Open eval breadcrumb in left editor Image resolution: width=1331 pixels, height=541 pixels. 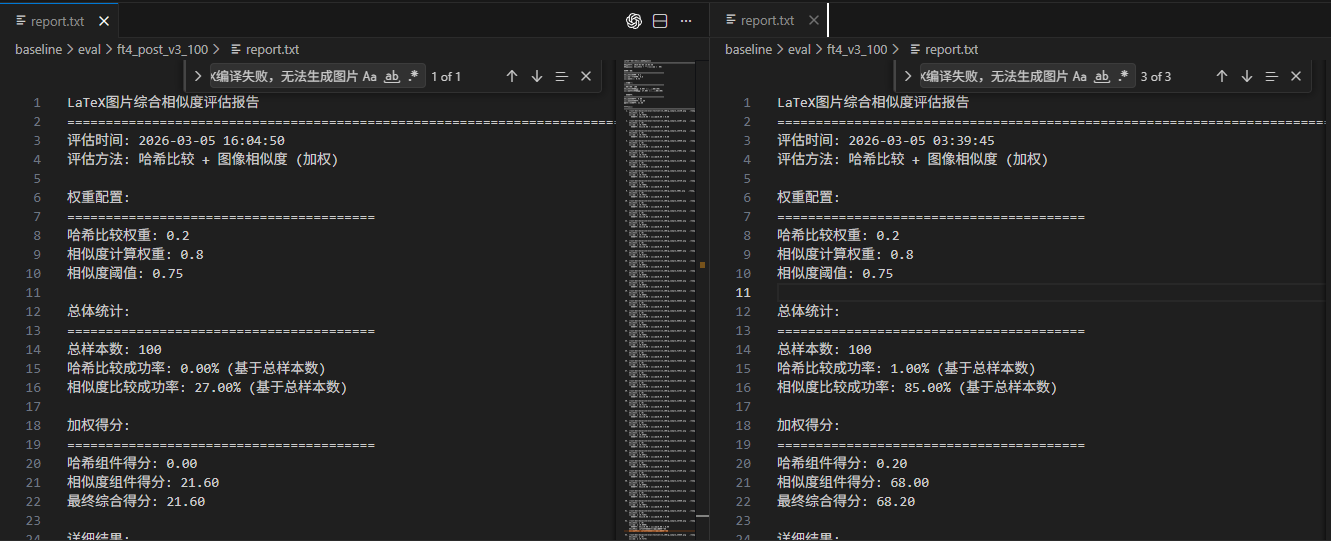[89, 49]
